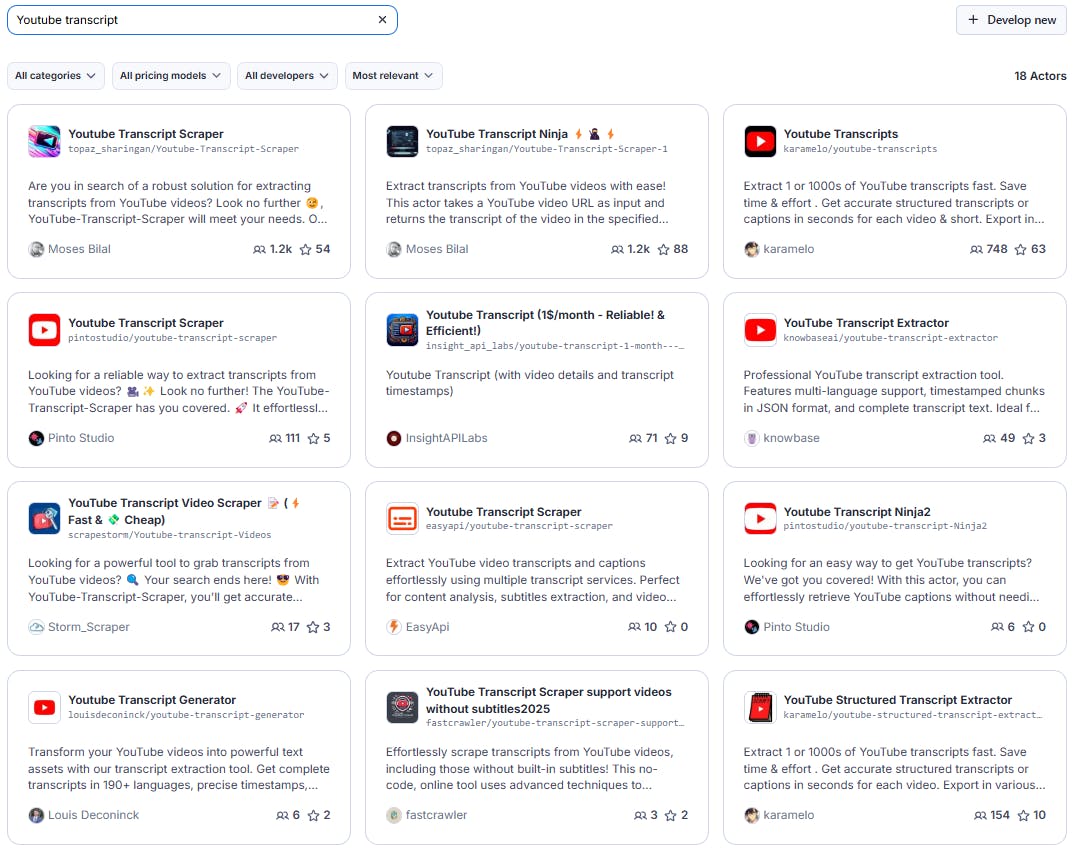Expand the All developers dropdown
Screen dimensions: 1073x850
click(x=287, y=75)
